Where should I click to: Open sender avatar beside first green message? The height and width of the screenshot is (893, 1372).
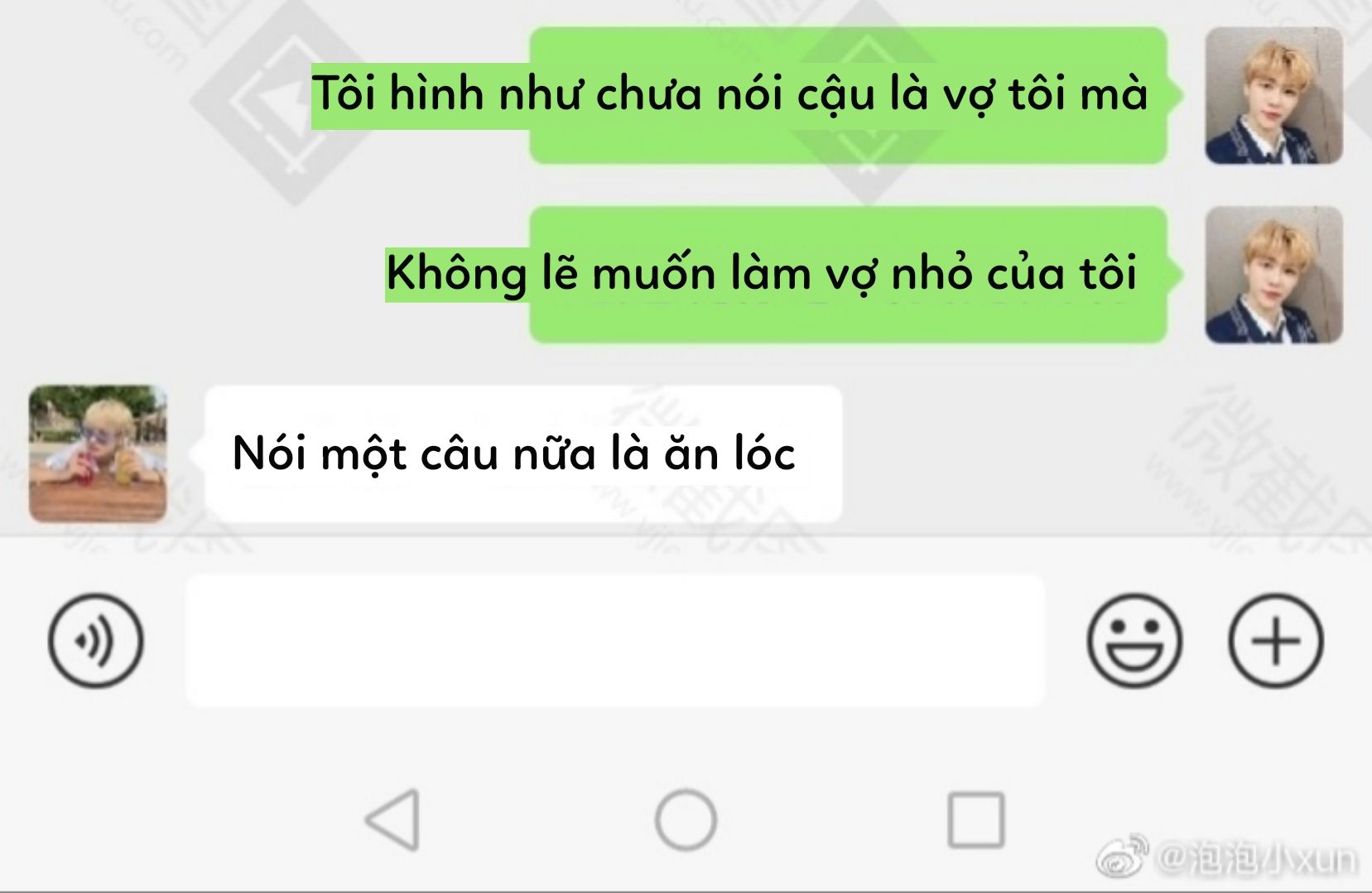point(1273,95)
